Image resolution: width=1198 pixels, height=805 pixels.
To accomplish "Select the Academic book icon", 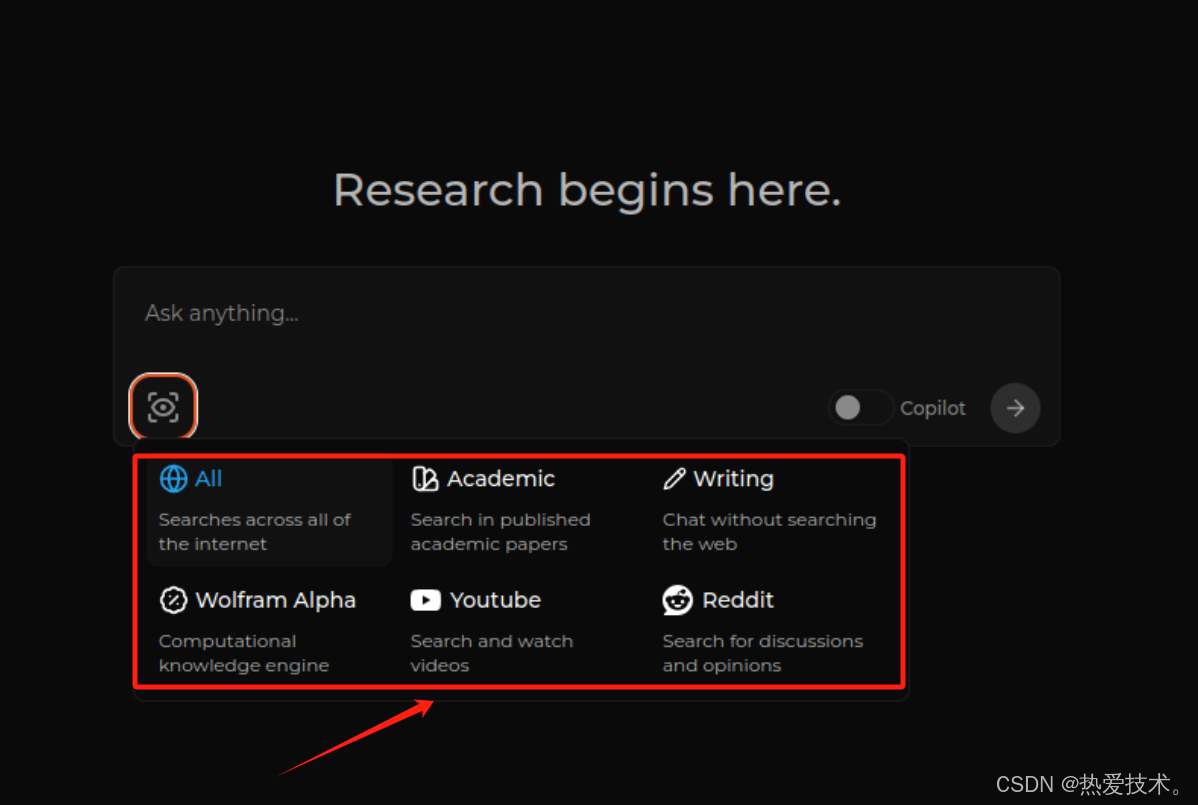I will click(425, 479).
